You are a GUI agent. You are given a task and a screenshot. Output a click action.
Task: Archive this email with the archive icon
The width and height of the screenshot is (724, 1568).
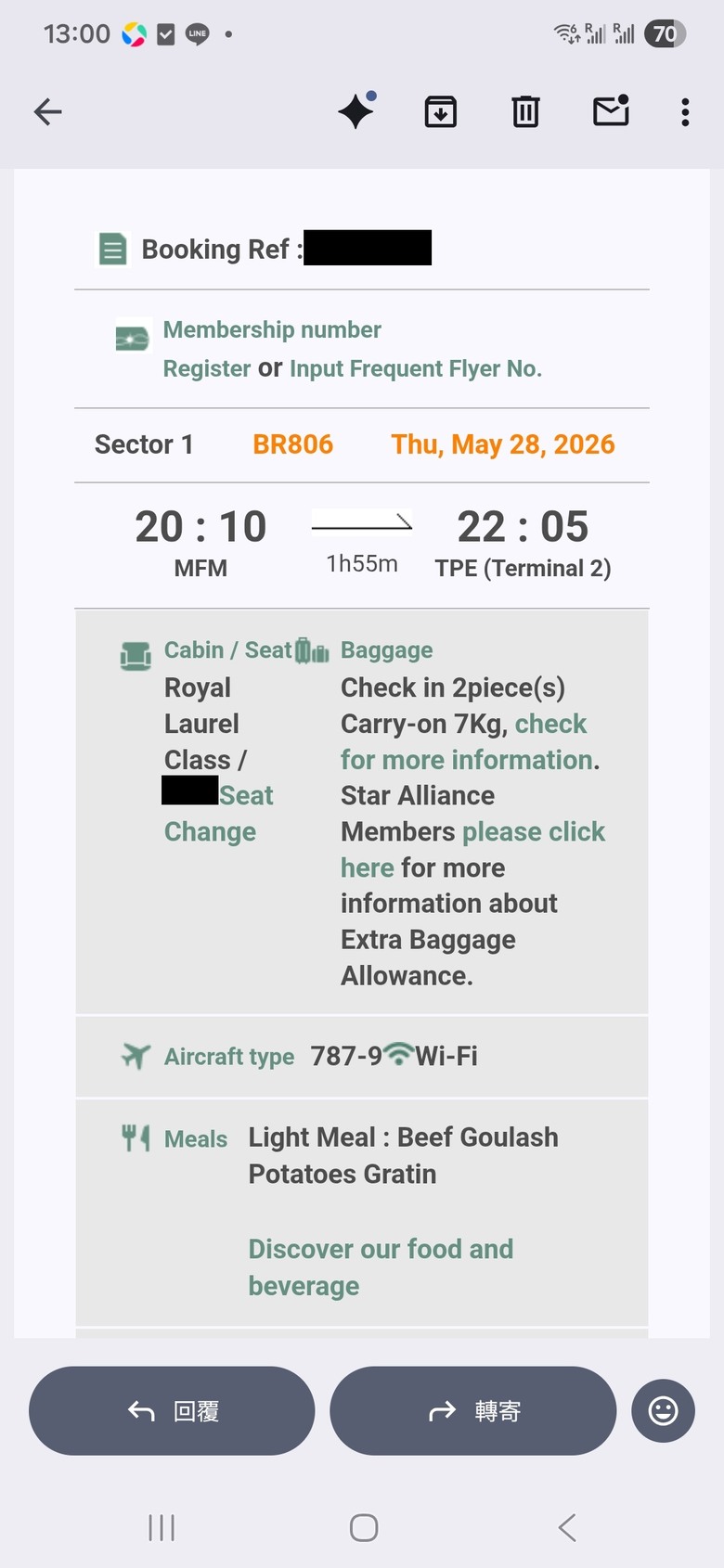[441, 112]
